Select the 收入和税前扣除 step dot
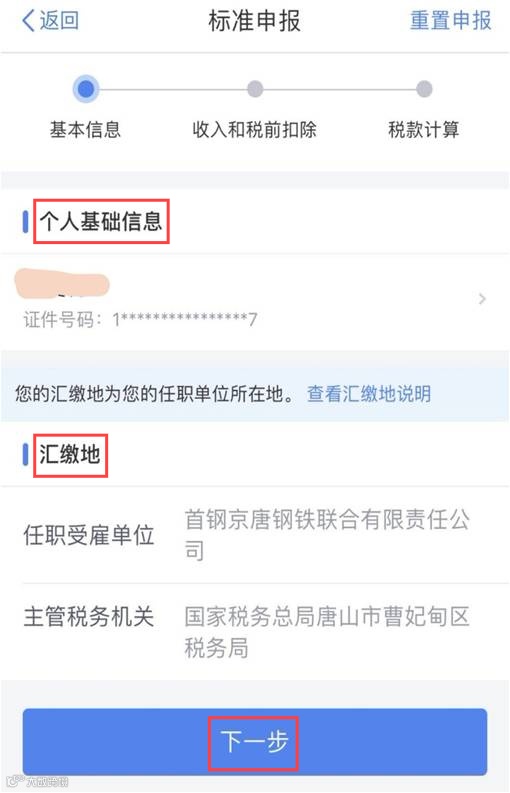This screenshot has height=793, width=510. click(x=255, y=90)
